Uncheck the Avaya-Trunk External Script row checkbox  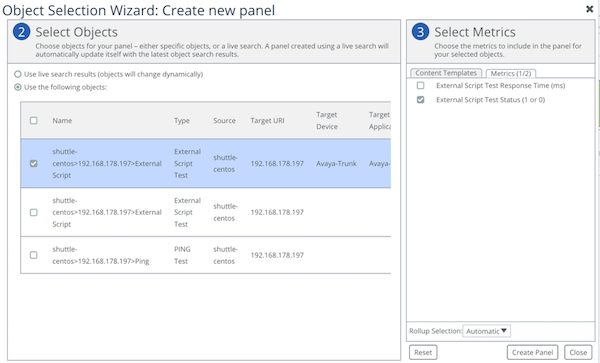point(34,163)
